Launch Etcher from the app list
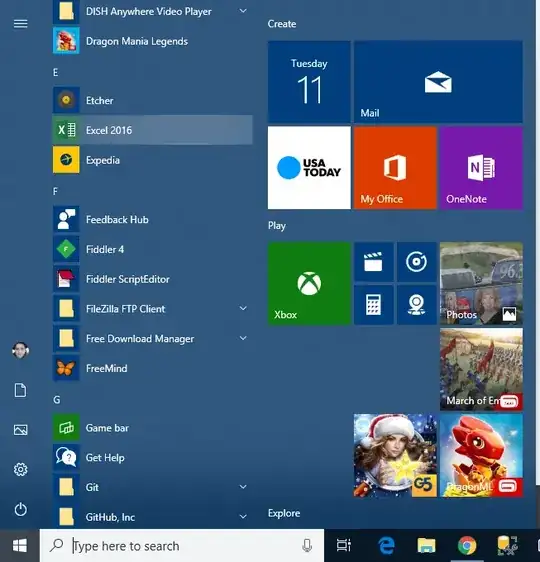This screenshot has width=540, height=562. [x=152, y=100]
